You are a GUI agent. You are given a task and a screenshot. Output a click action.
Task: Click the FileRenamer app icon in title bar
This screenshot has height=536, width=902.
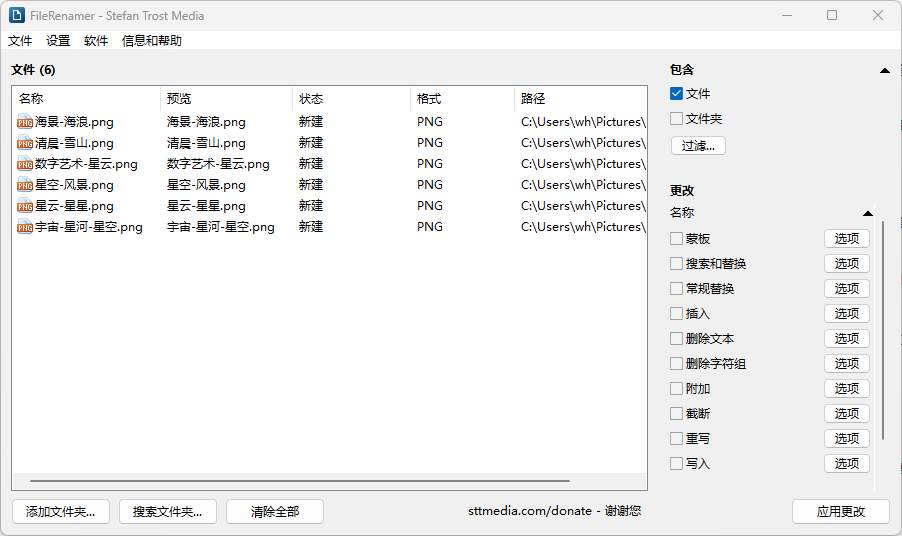17,15
